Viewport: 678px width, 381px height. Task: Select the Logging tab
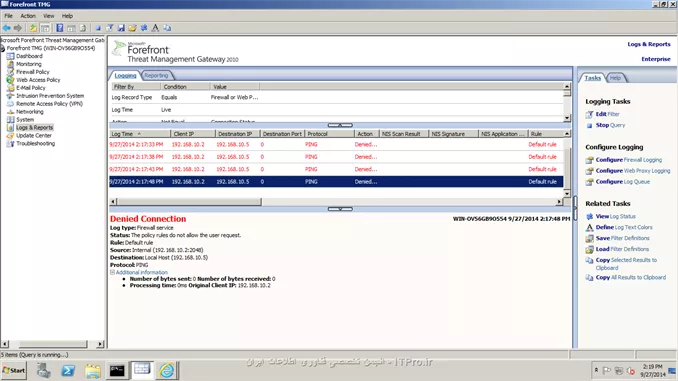click(x=125, y=75)
